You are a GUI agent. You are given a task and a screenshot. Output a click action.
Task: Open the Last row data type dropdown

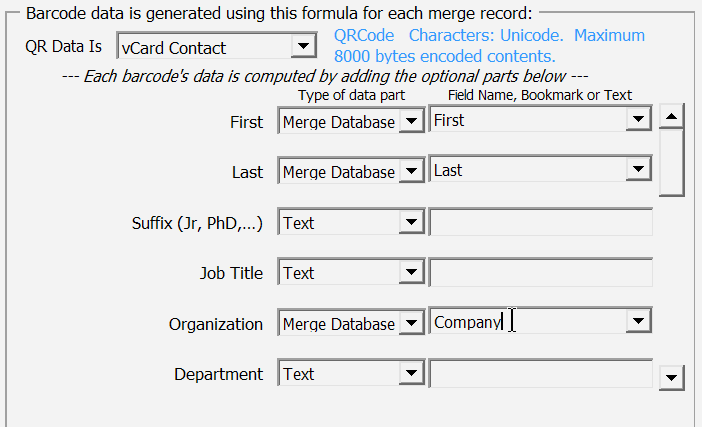click(x=410, y=172)
